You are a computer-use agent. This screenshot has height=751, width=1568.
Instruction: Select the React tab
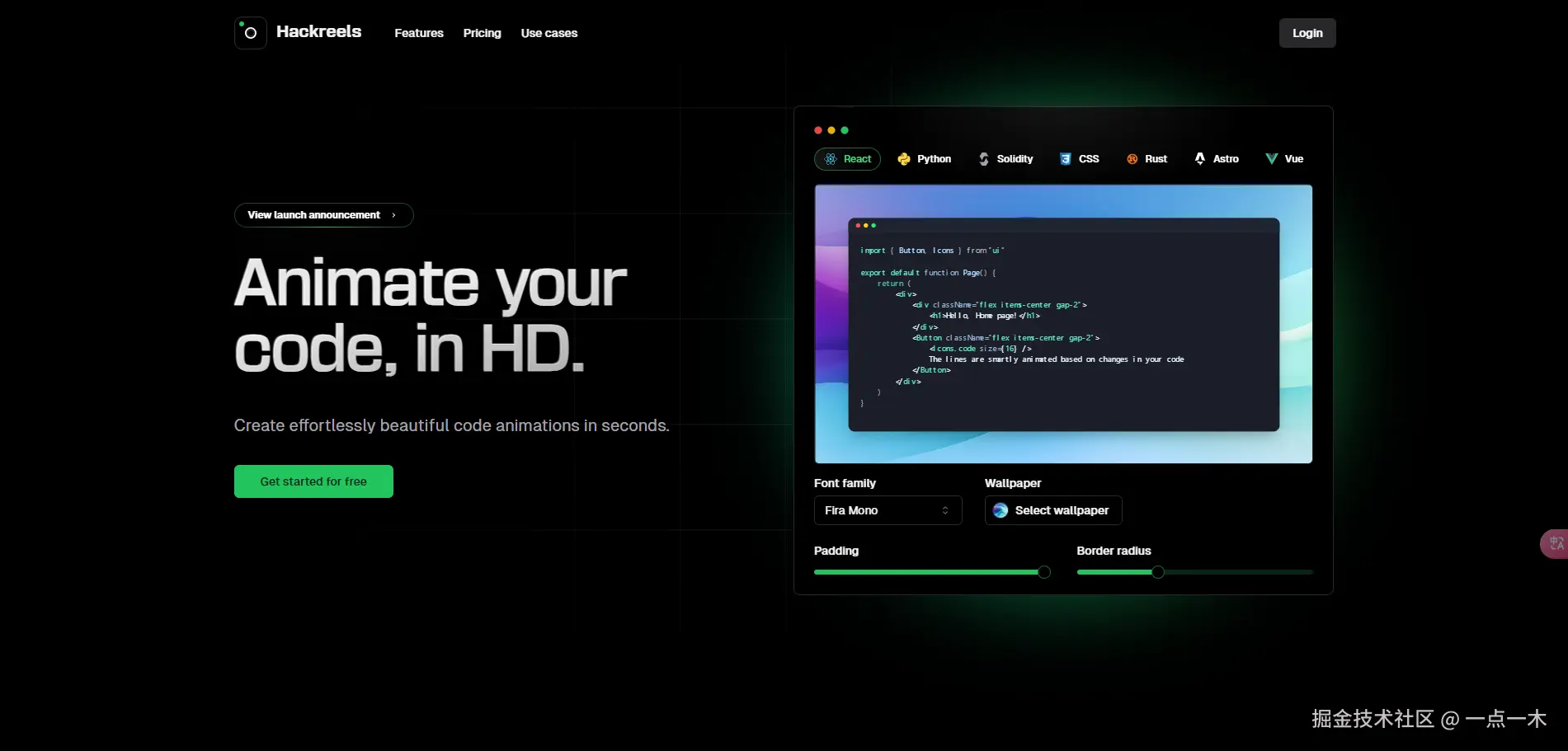(x=847, y=159)
